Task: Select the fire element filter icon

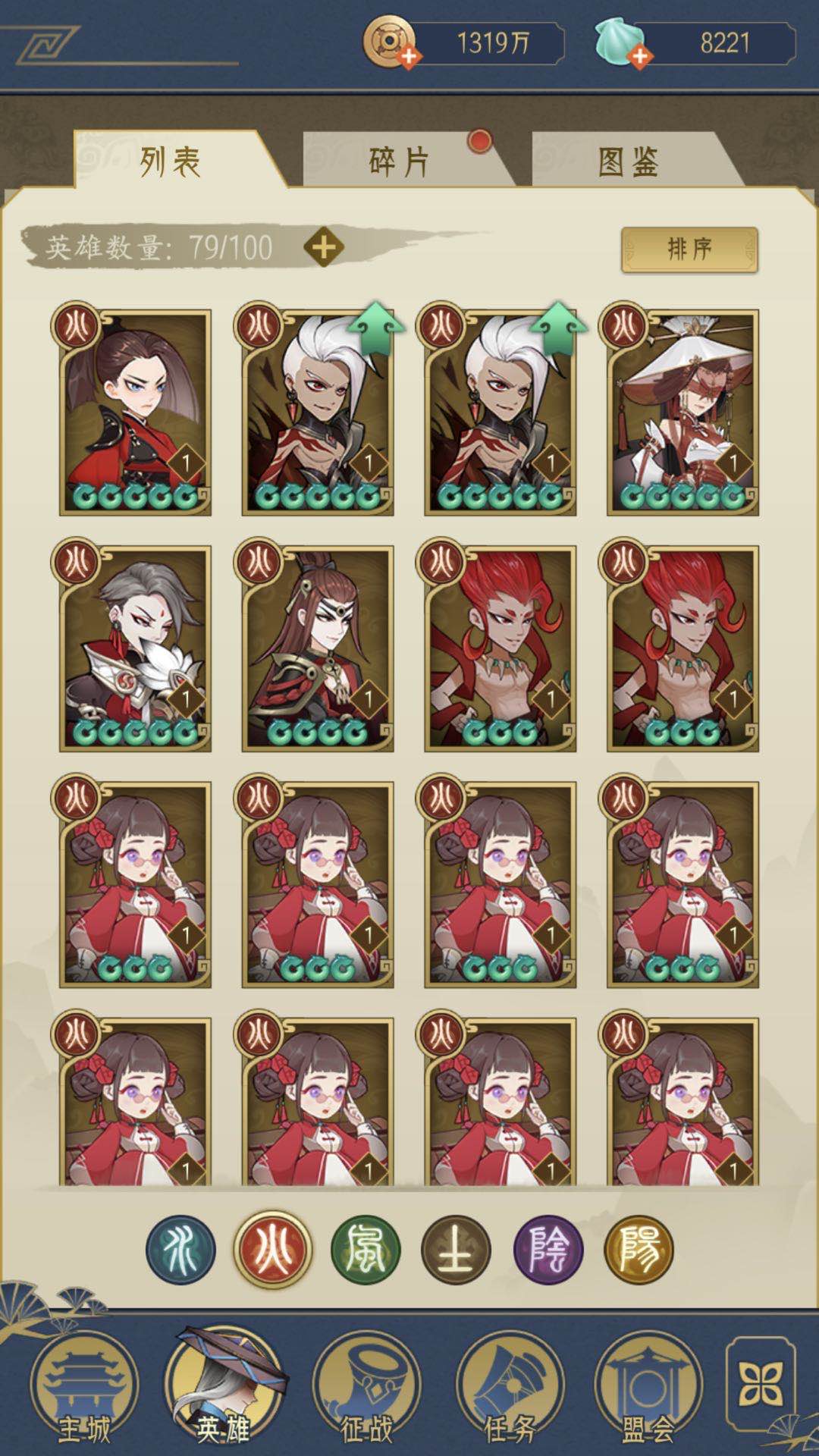Action: point(272,1250)
